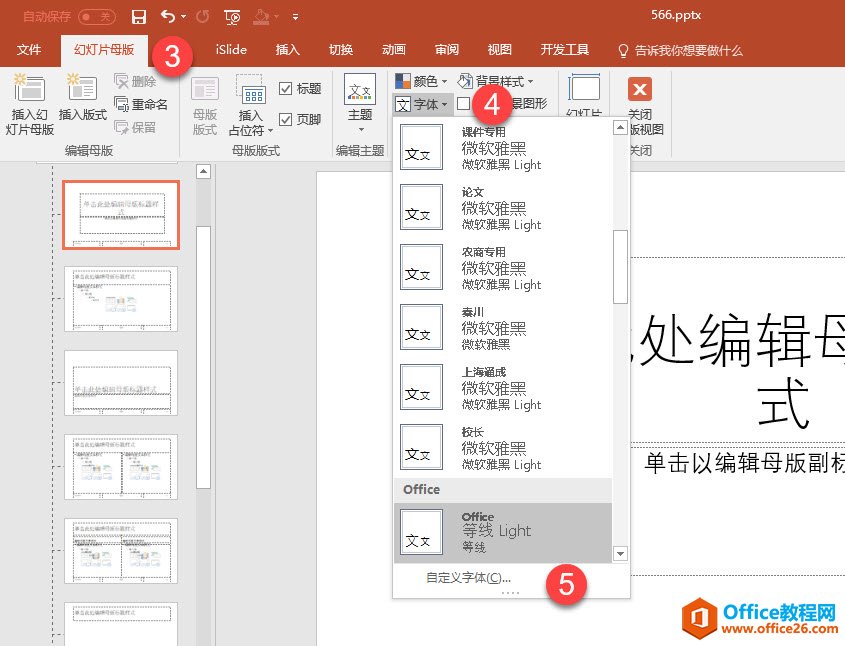Close master view with red X

[x=639, y=89]
